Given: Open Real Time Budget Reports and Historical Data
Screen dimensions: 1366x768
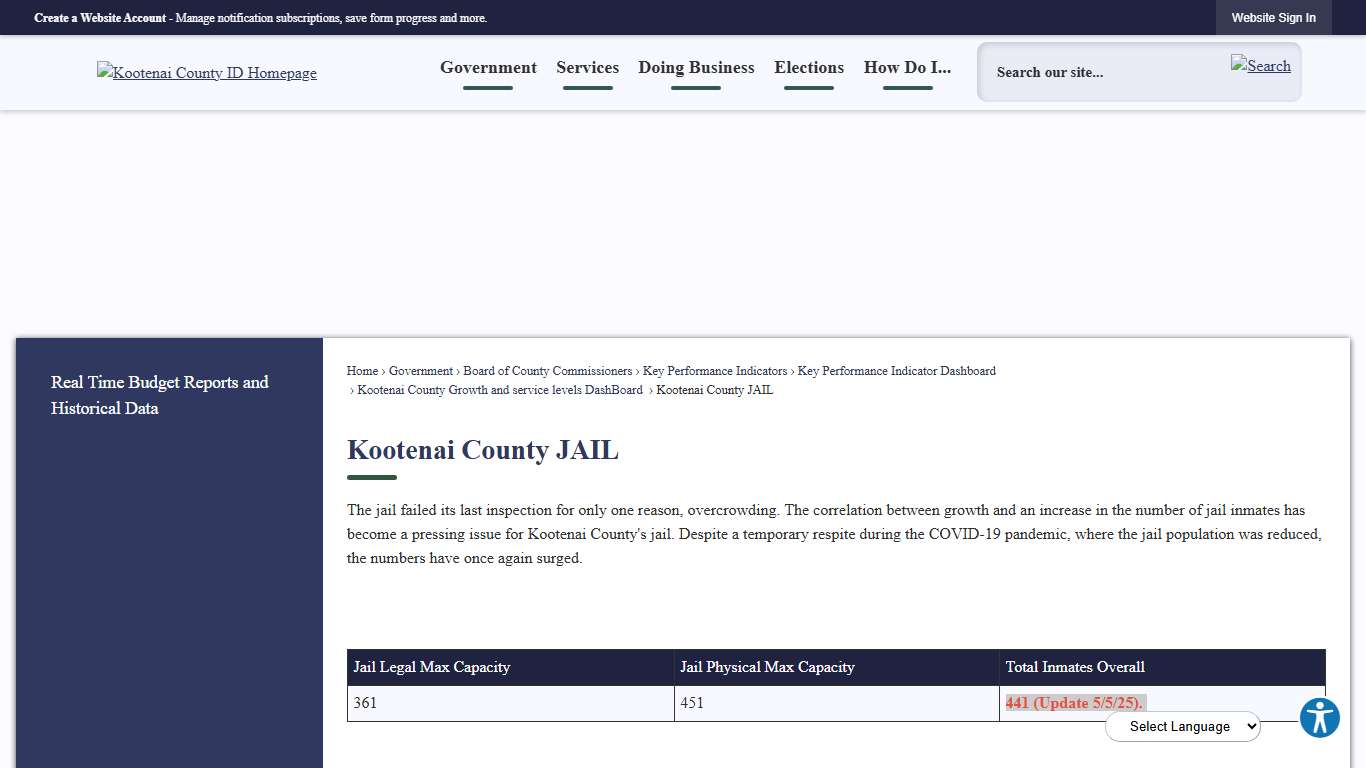Looking at the screenshot, I should point(160,395).
